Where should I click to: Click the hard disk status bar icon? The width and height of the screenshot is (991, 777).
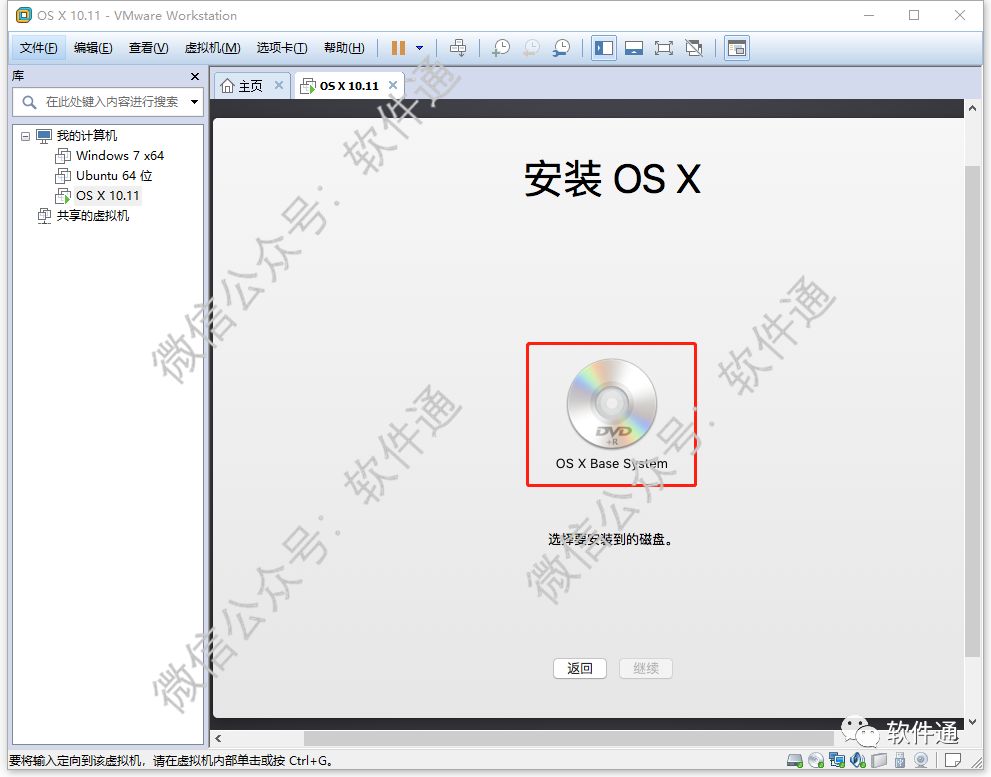(794, 760)
